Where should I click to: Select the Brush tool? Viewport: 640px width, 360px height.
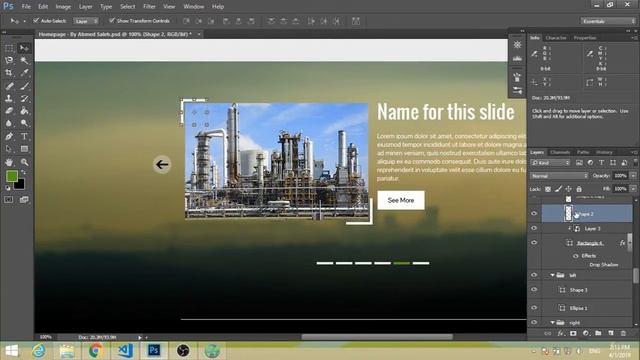coord(24,86)
